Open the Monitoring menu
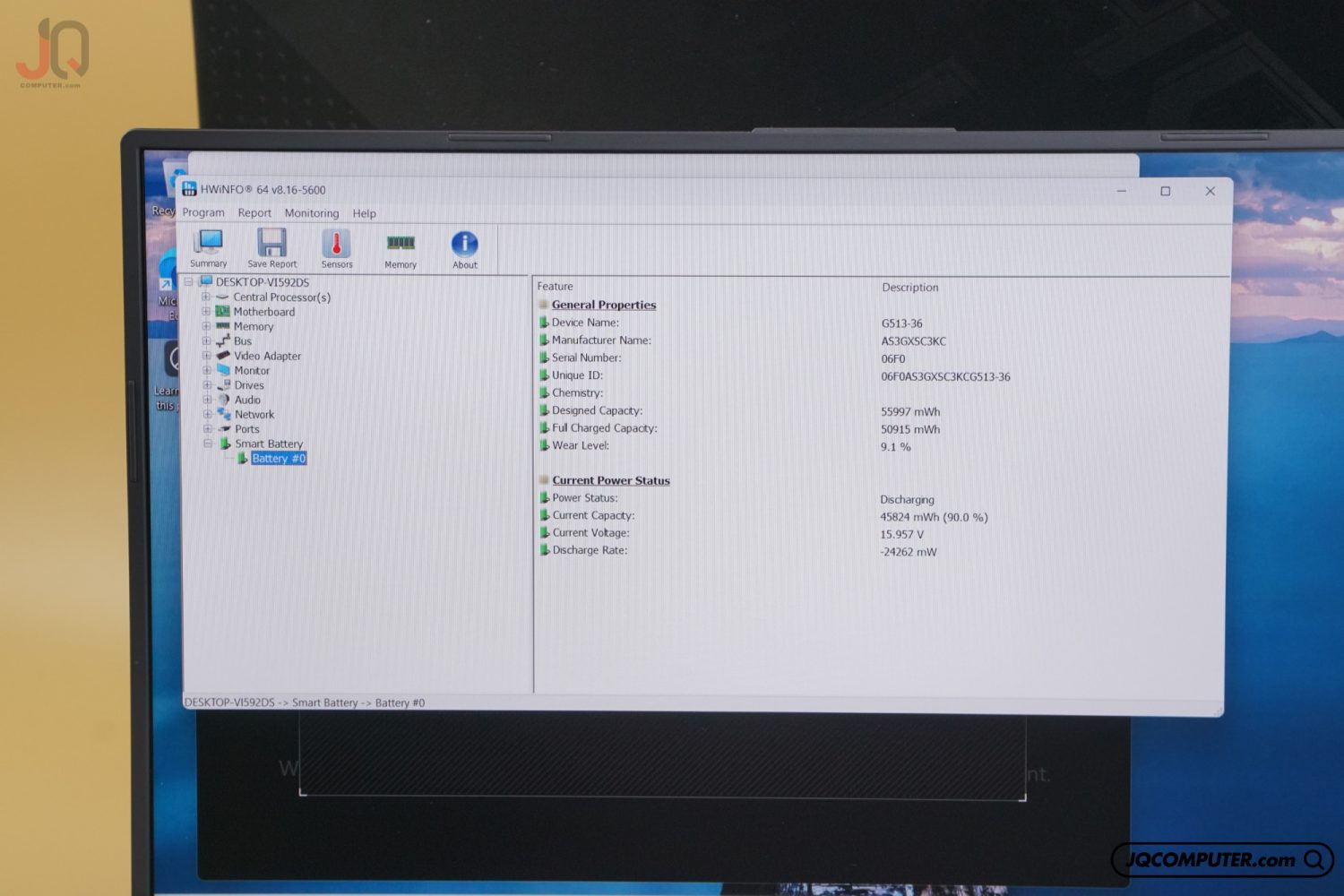This screenshot has height=896, width=1344. click(312, 213)
